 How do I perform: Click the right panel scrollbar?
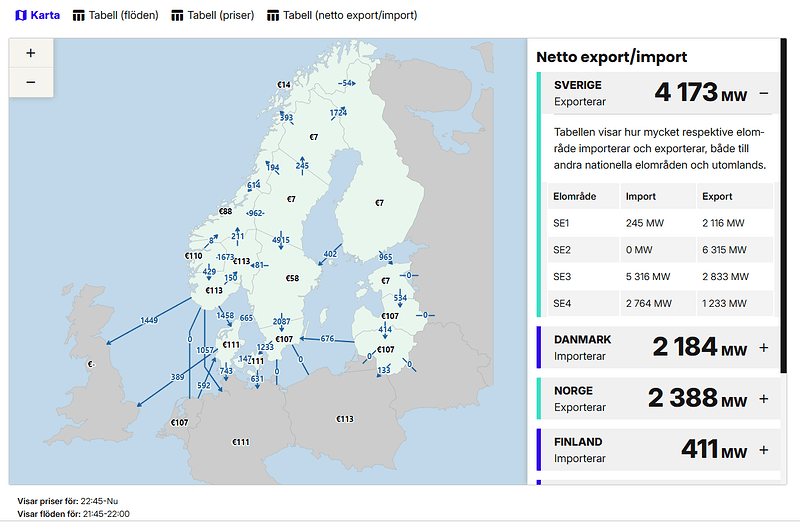(784, 205)
